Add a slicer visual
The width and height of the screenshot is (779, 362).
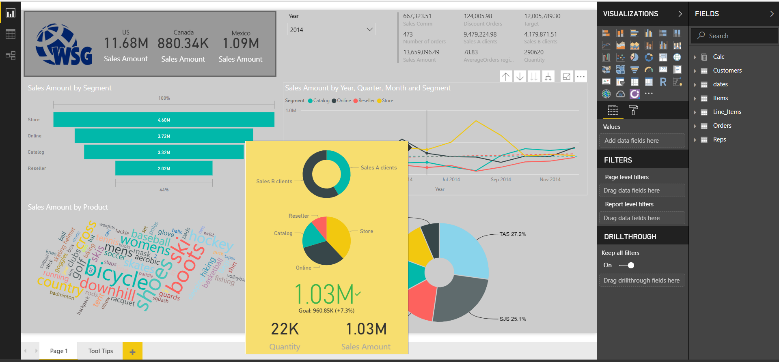pos(620,81)
